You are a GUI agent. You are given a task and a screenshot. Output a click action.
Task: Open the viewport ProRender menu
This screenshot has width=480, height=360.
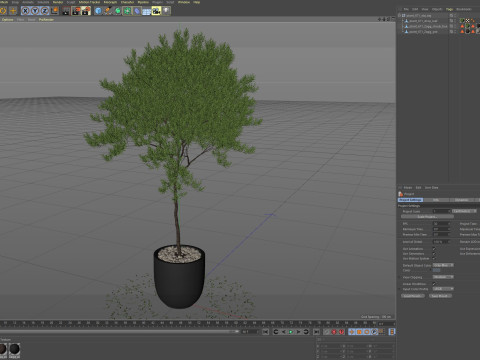coord(46,20)
